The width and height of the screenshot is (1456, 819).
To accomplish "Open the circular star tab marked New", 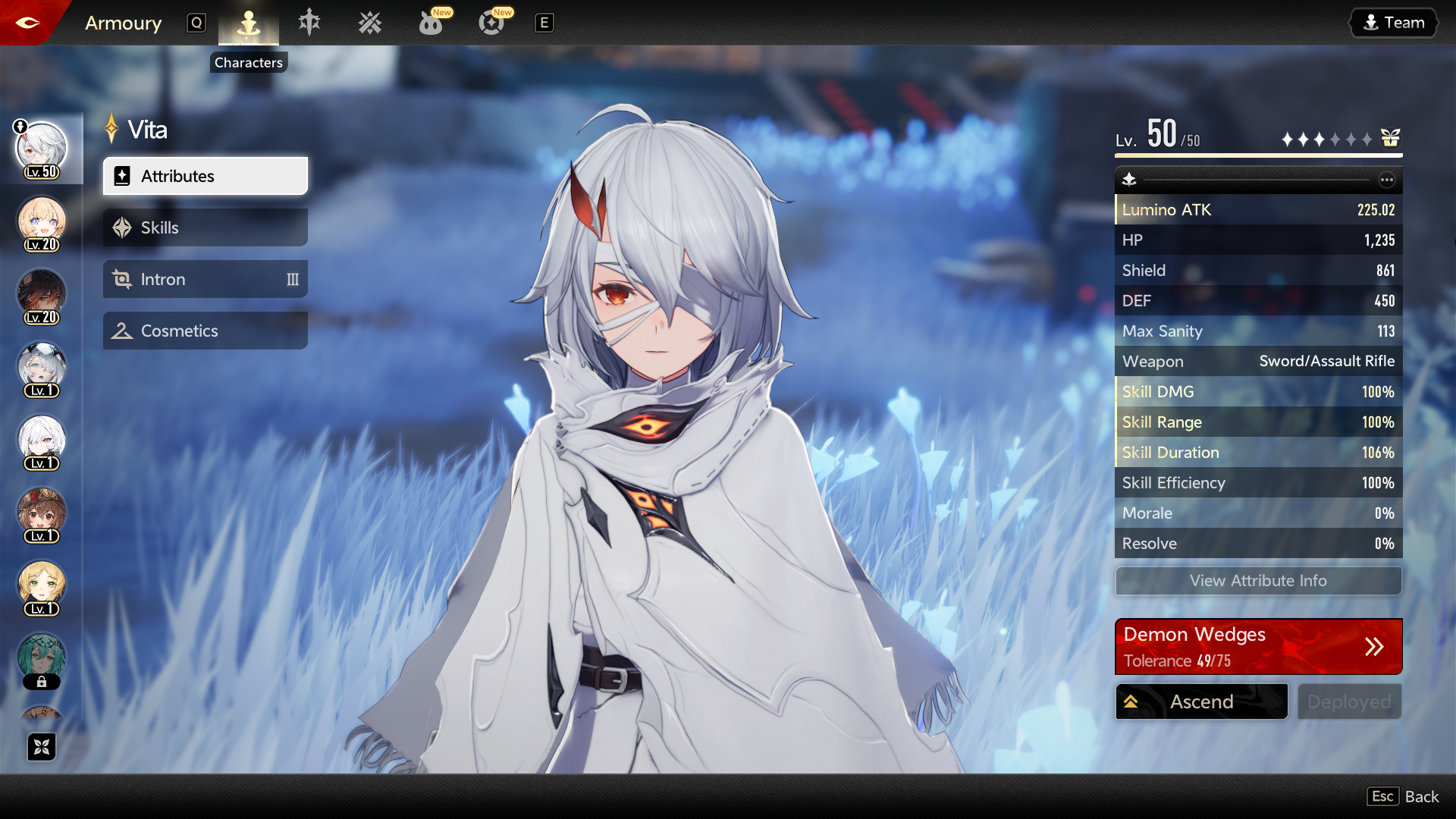I will 491,23.
